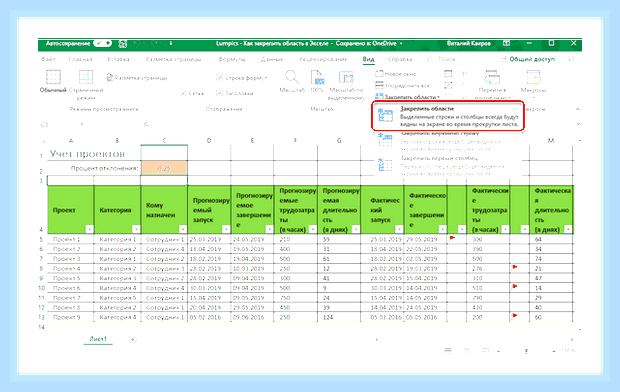
Task: Open the Вставка ribbon tab
Action: point(118,59)
